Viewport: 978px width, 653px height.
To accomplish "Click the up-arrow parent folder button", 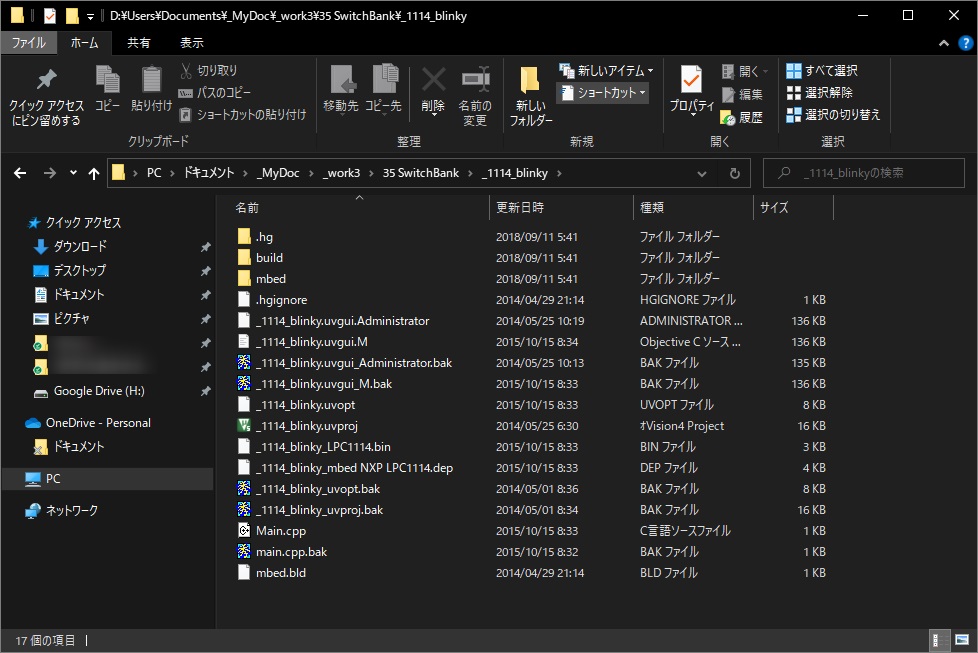I will click(94, 173).
